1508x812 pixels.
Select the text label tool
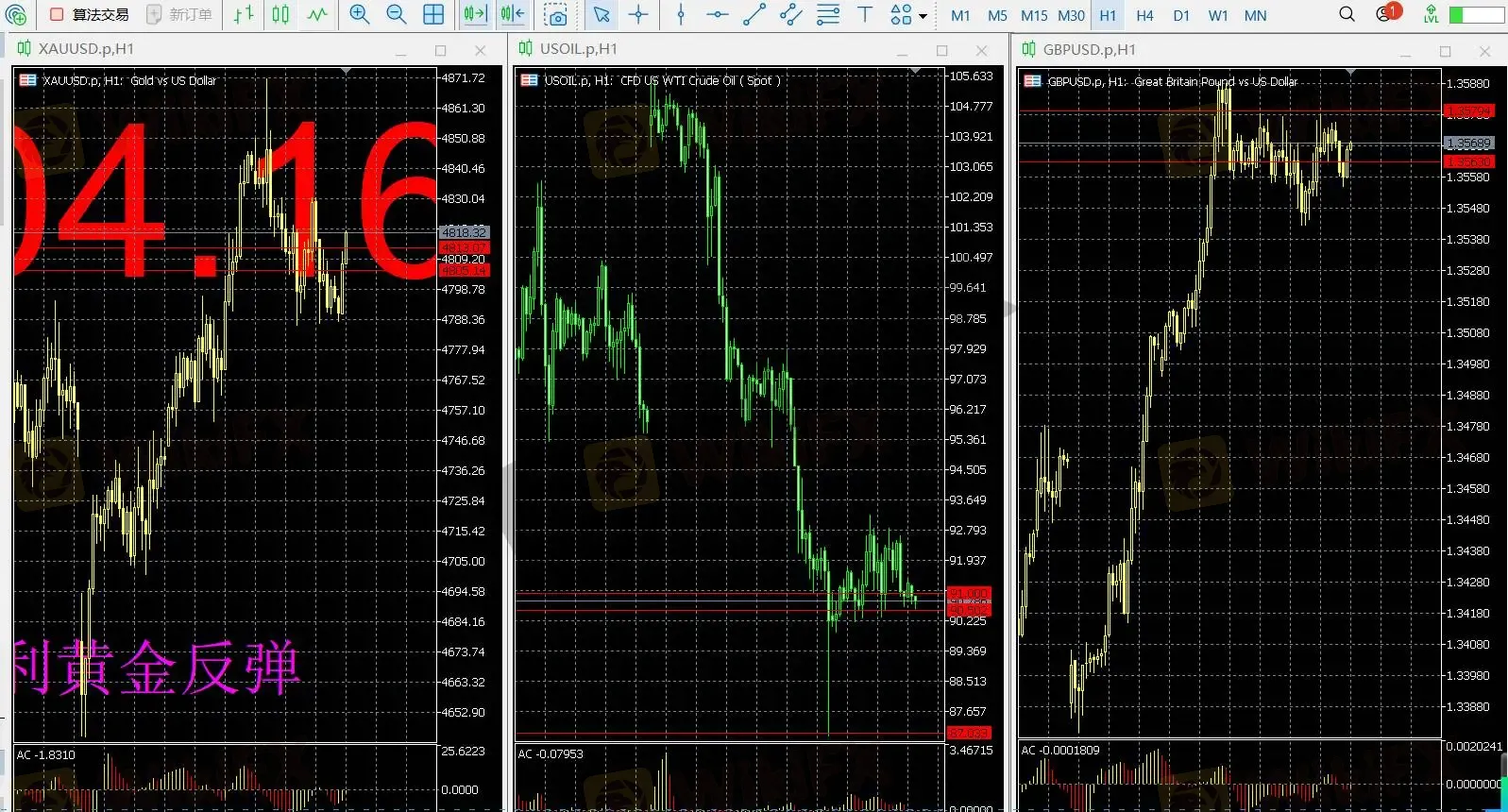coord(865,14)
